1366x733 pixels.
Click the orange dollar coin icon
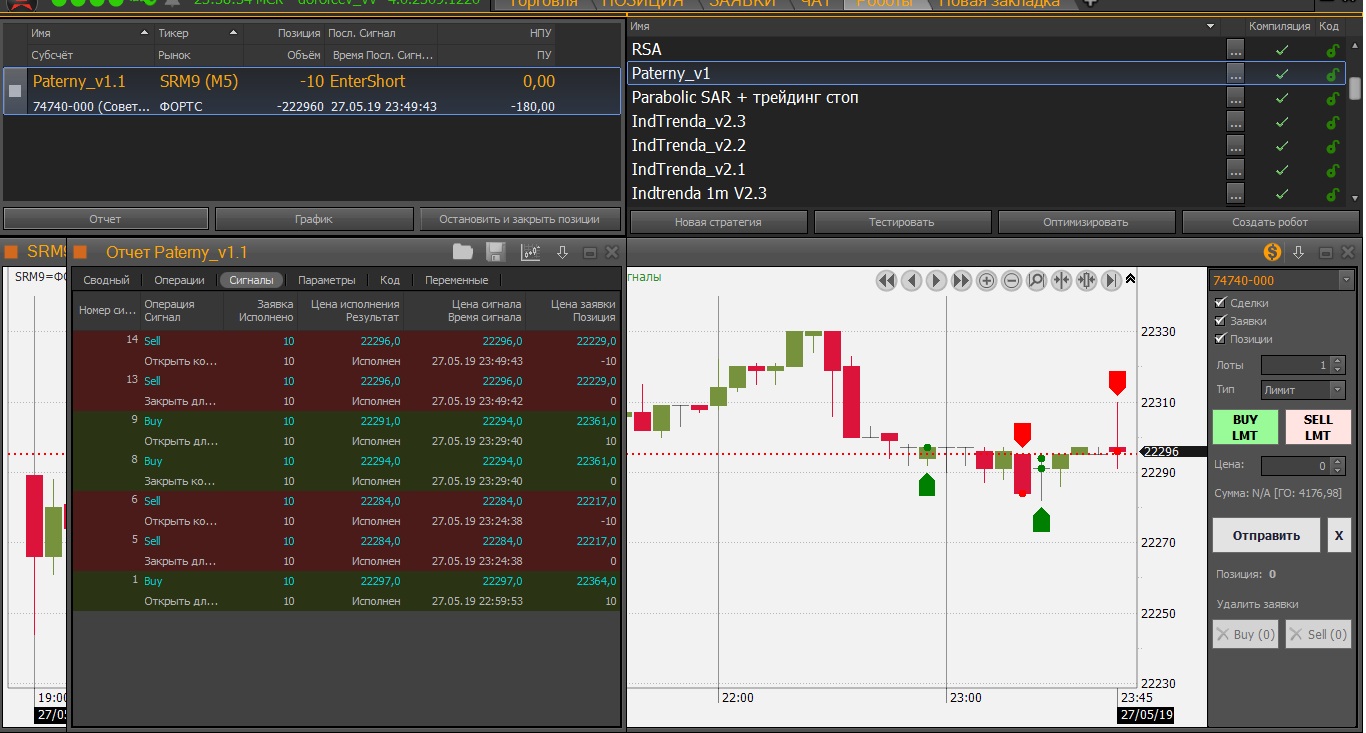coord(1272,252)
